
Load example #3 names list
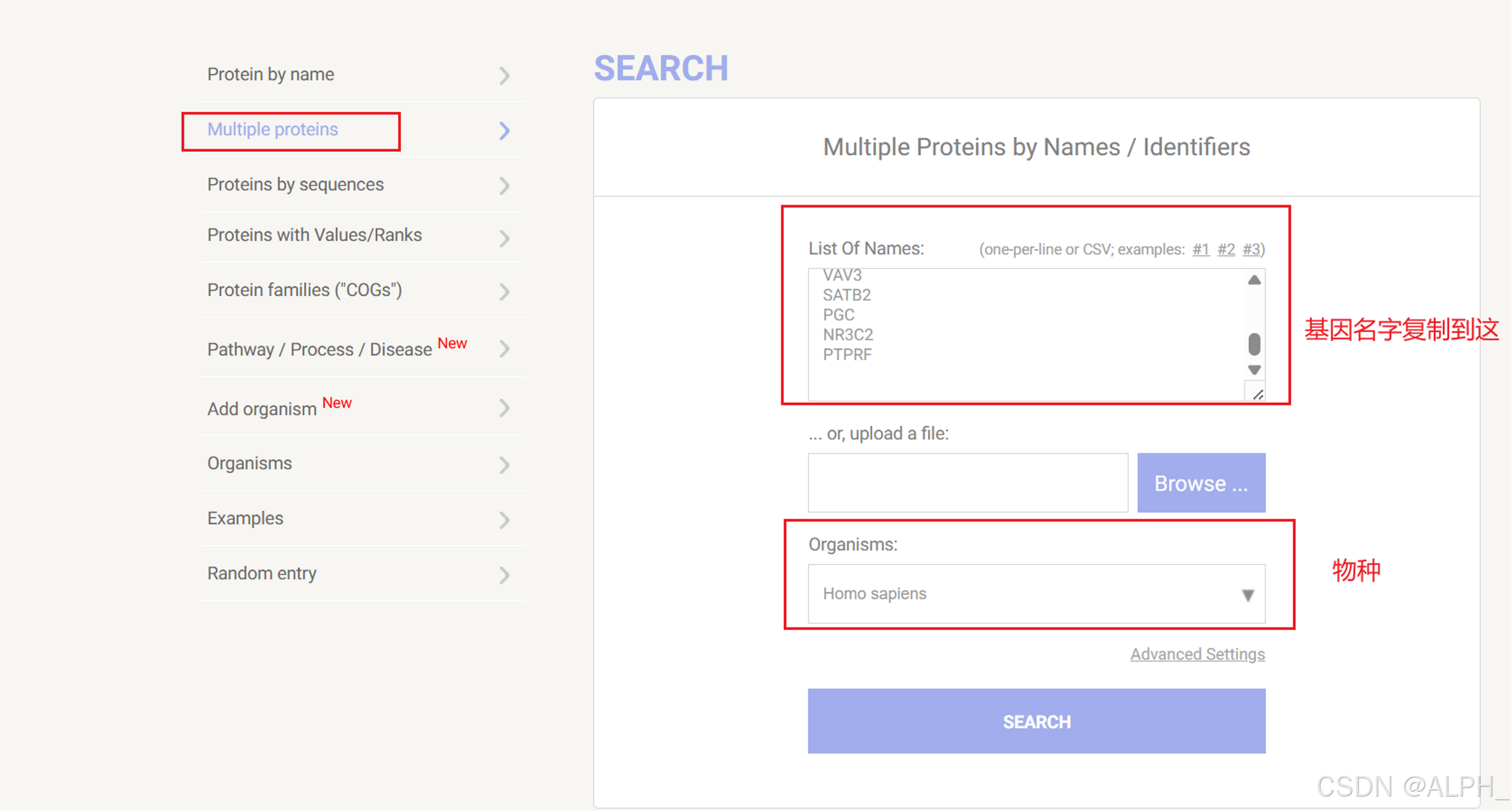click(1251, 250)
